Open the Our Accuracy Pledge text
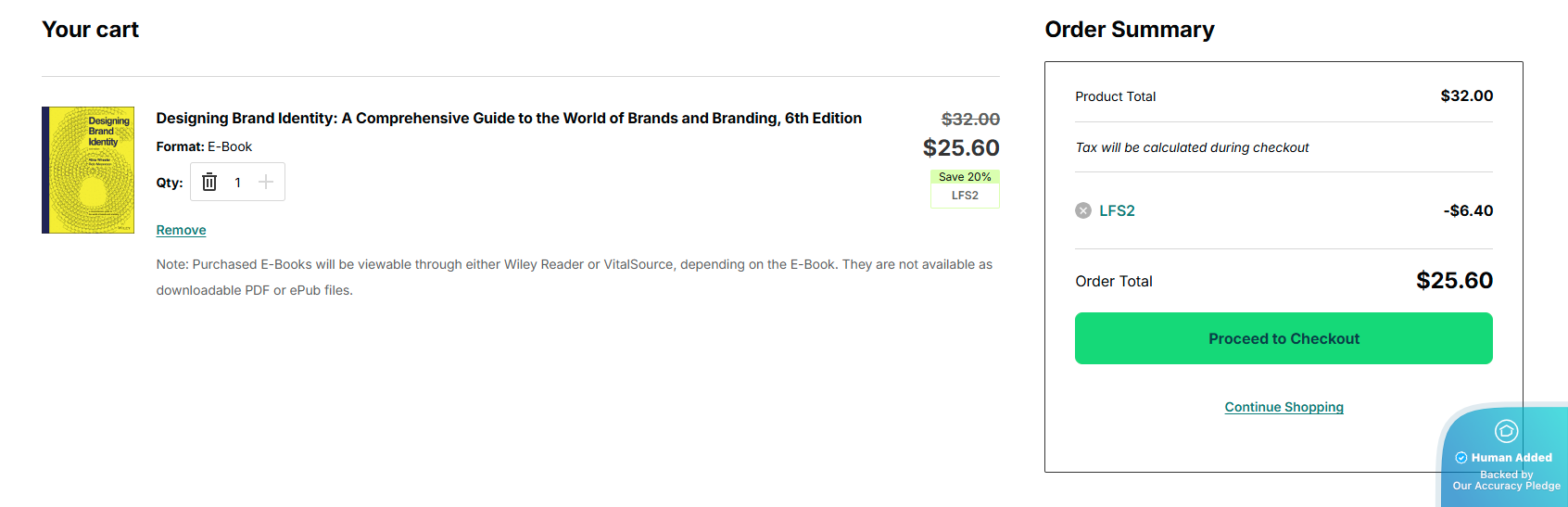 pos(1506,486)
